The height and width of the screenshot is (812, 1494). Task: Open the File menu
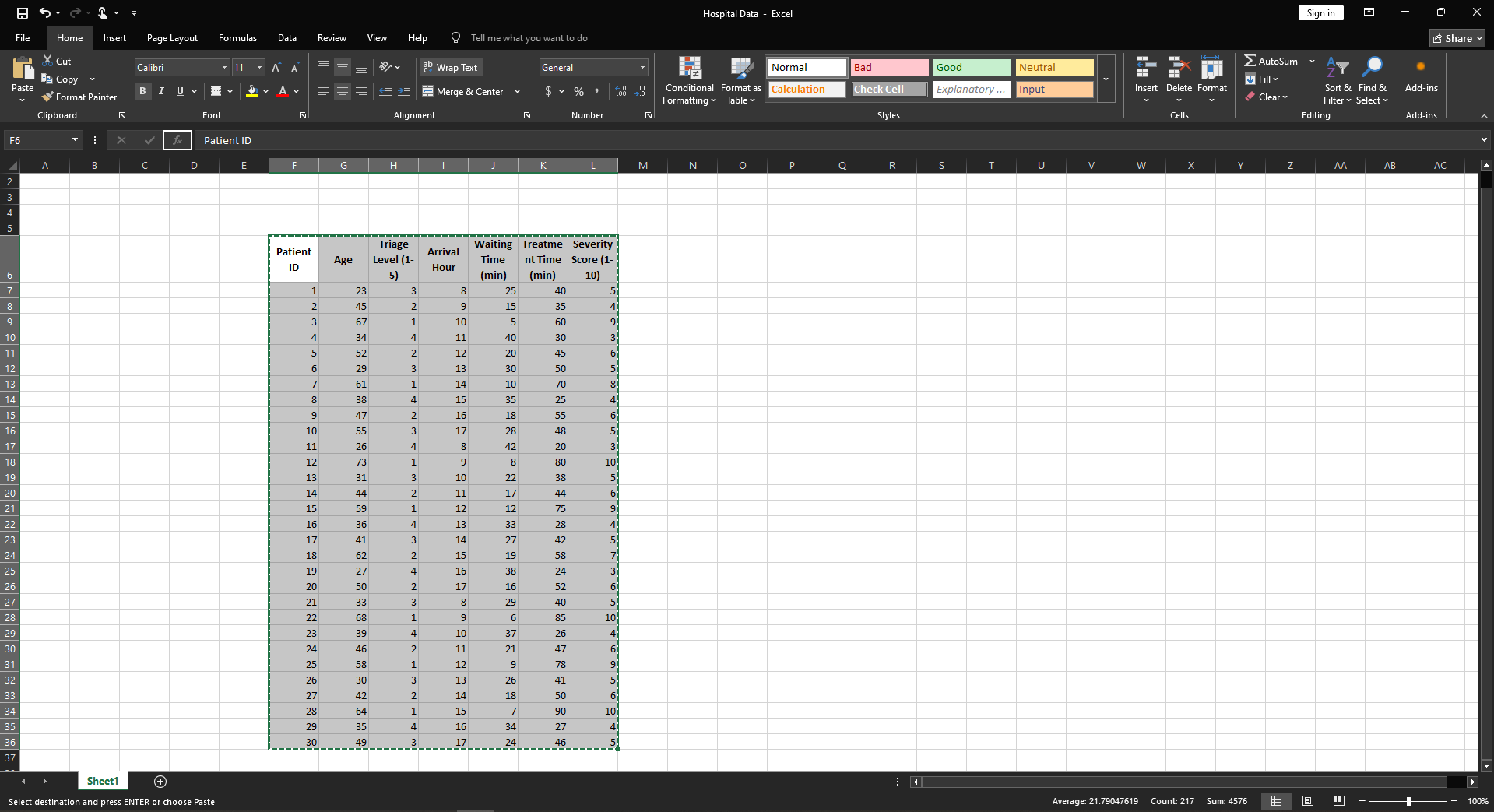(23, 38)
